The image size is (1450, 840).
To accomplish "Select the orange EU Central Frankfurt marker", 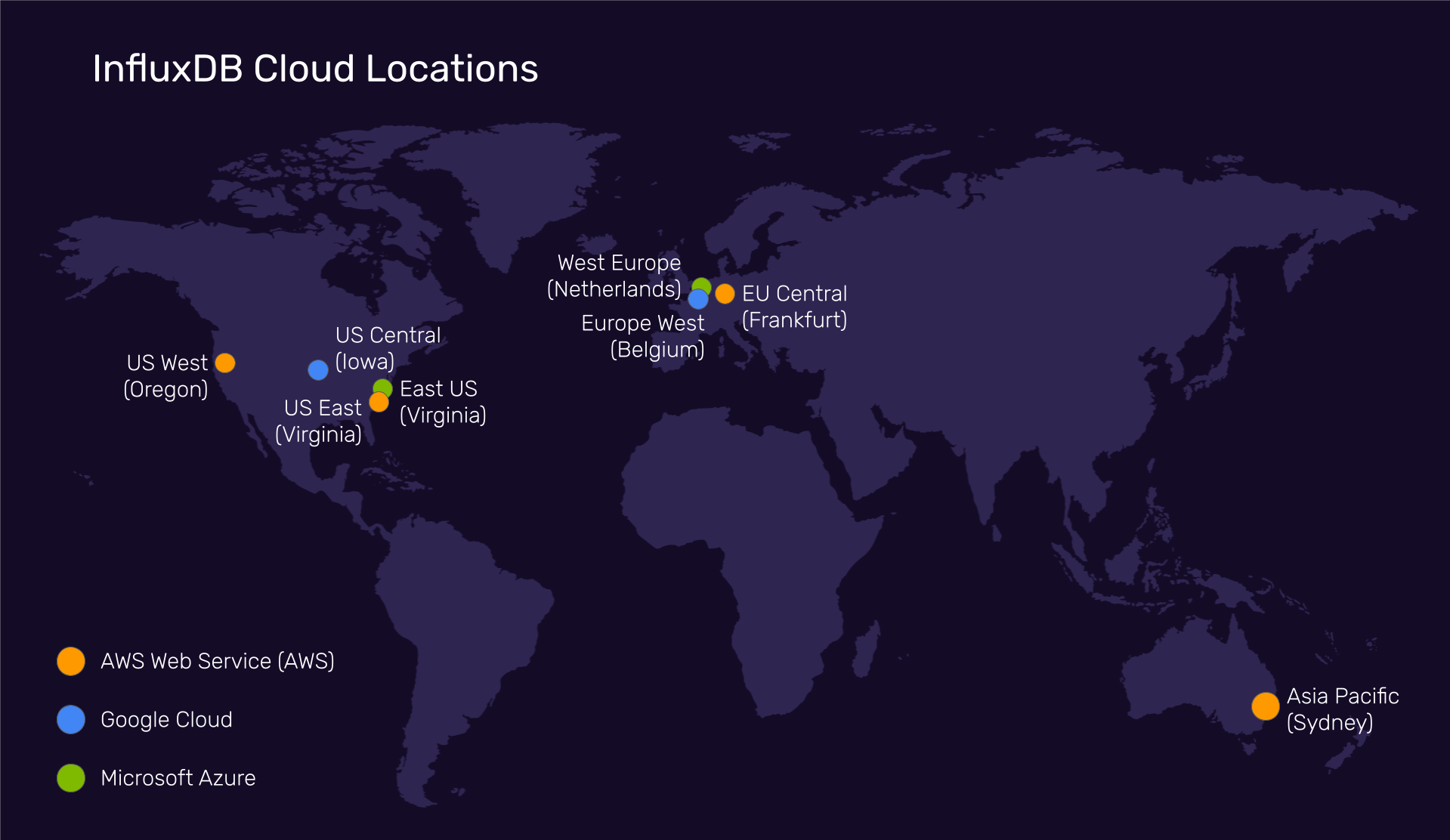I will [725, 294].
